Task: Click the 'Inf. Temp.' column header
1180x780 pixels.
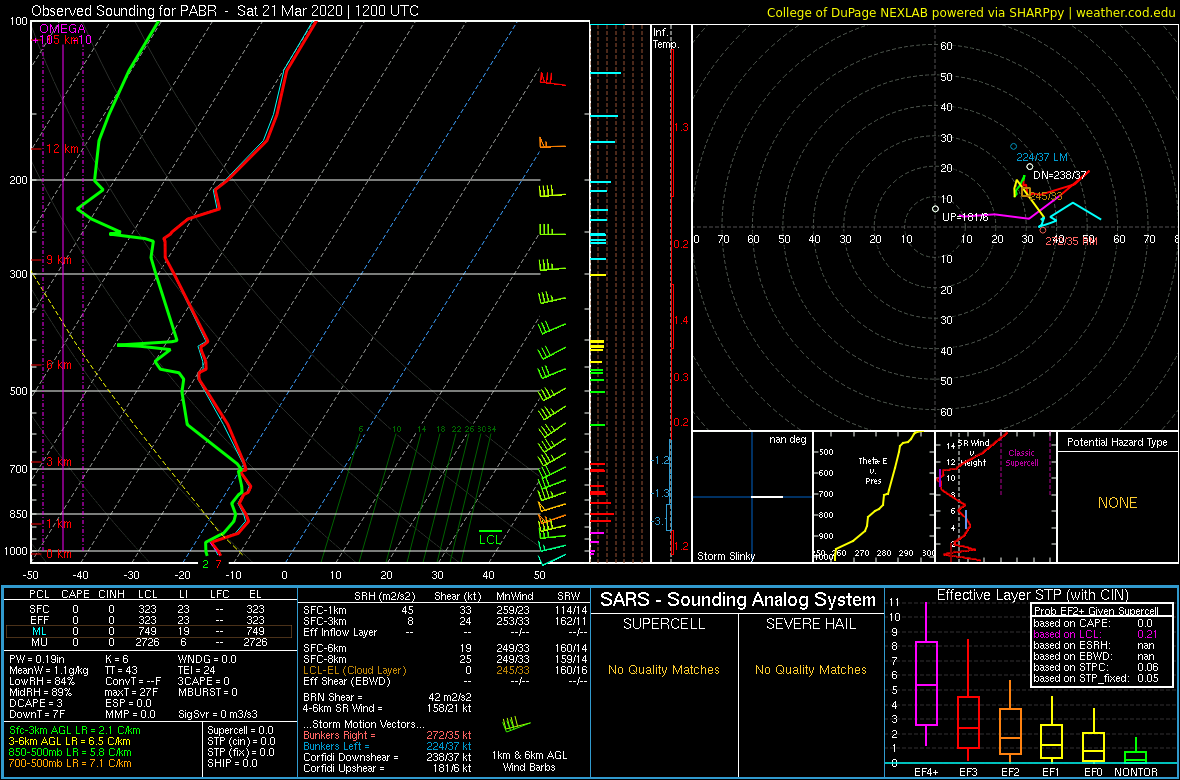Action: click(666, 38)
